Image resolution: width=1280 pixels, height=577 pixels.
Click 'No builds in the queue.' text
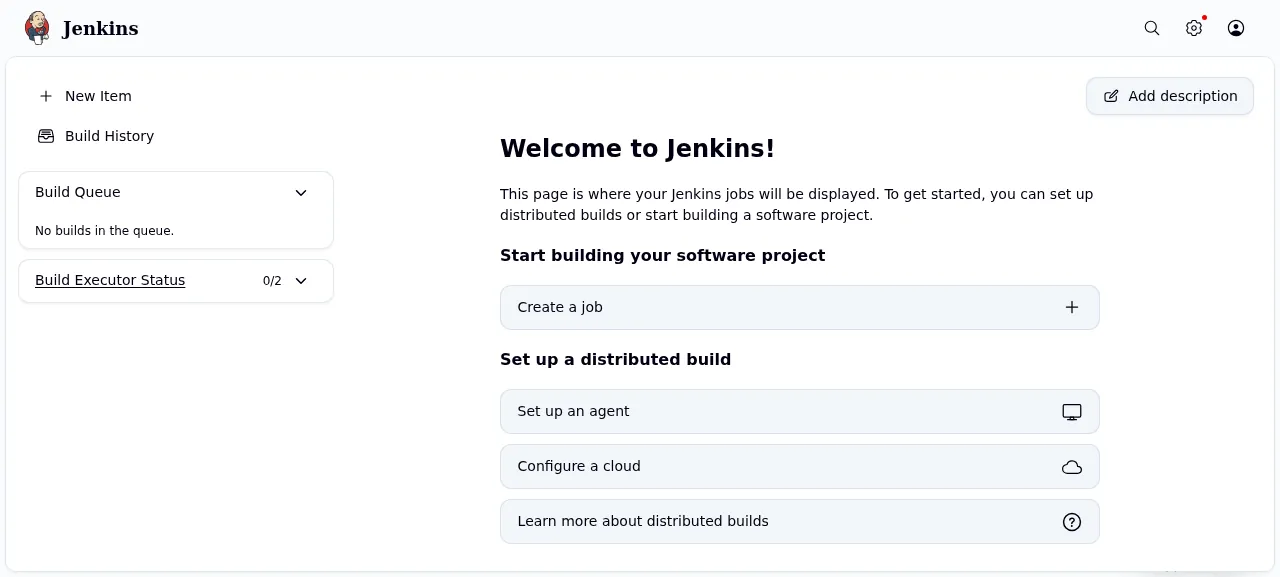point(105,231)
